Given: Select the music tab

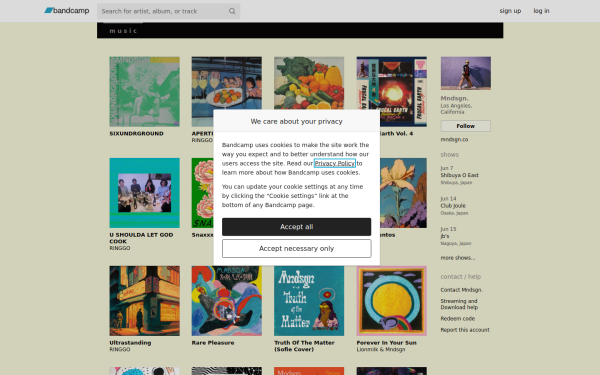Looking at the screenshot, I should [x=123, y=31].
